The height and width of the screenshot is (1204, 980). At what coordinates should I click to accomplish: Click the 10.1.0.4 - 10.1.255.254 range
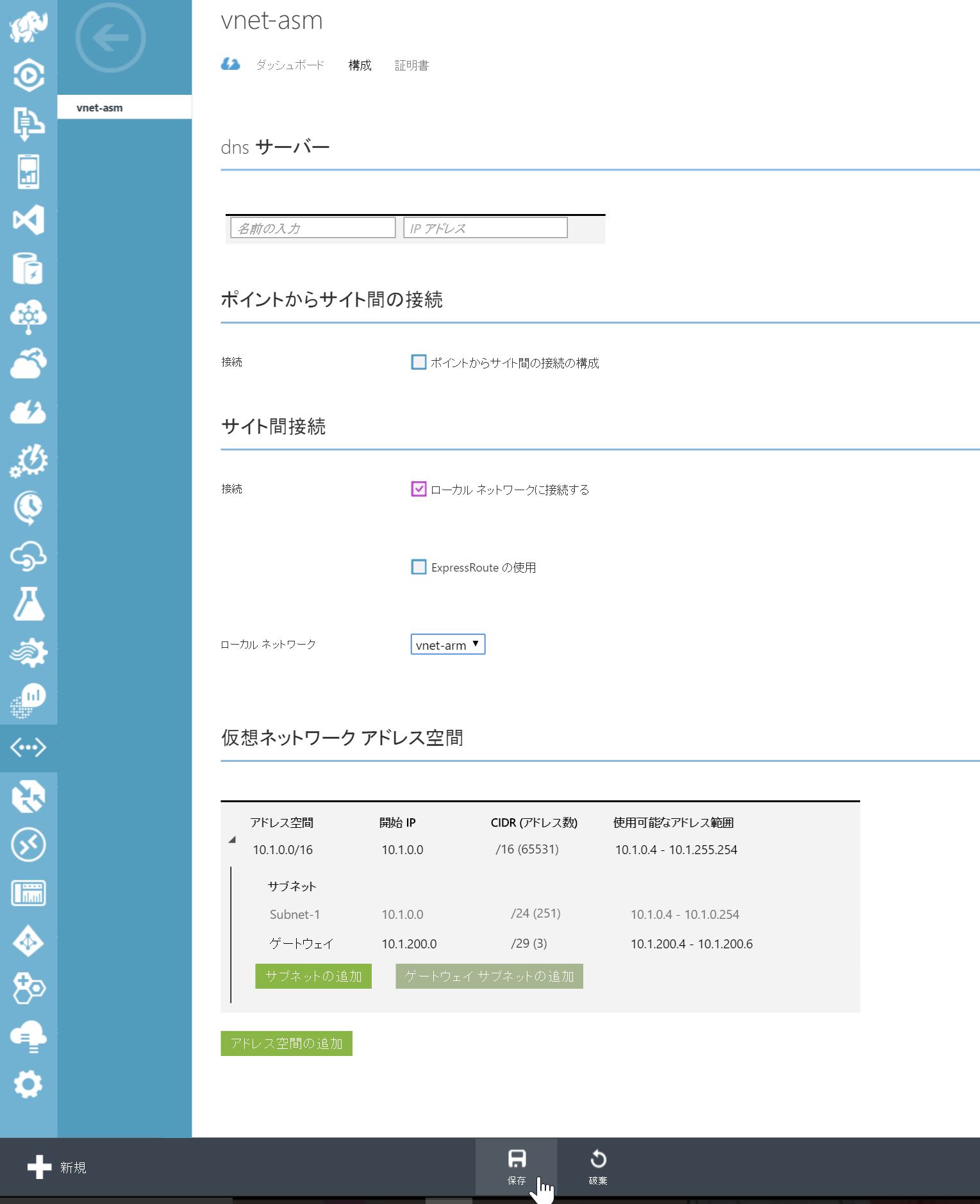[x=676, y=850]
